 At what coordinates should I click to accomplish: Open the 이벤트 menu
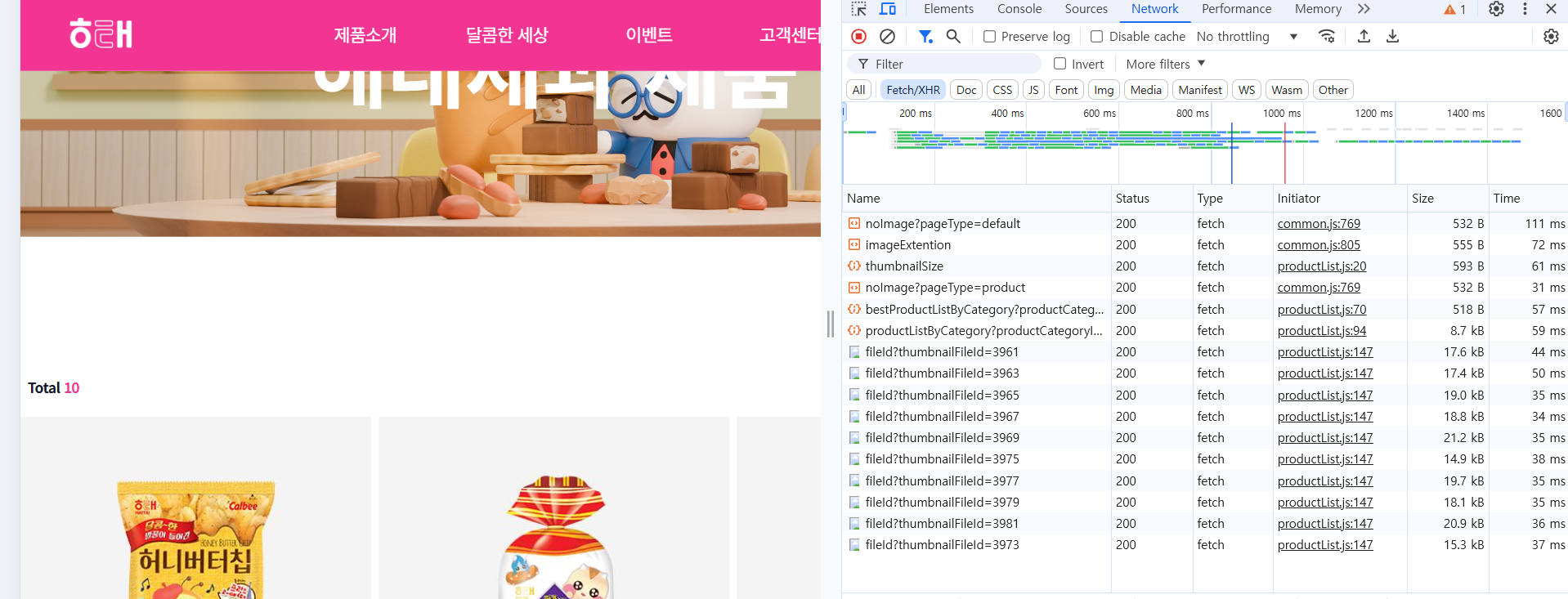[649, 35]
